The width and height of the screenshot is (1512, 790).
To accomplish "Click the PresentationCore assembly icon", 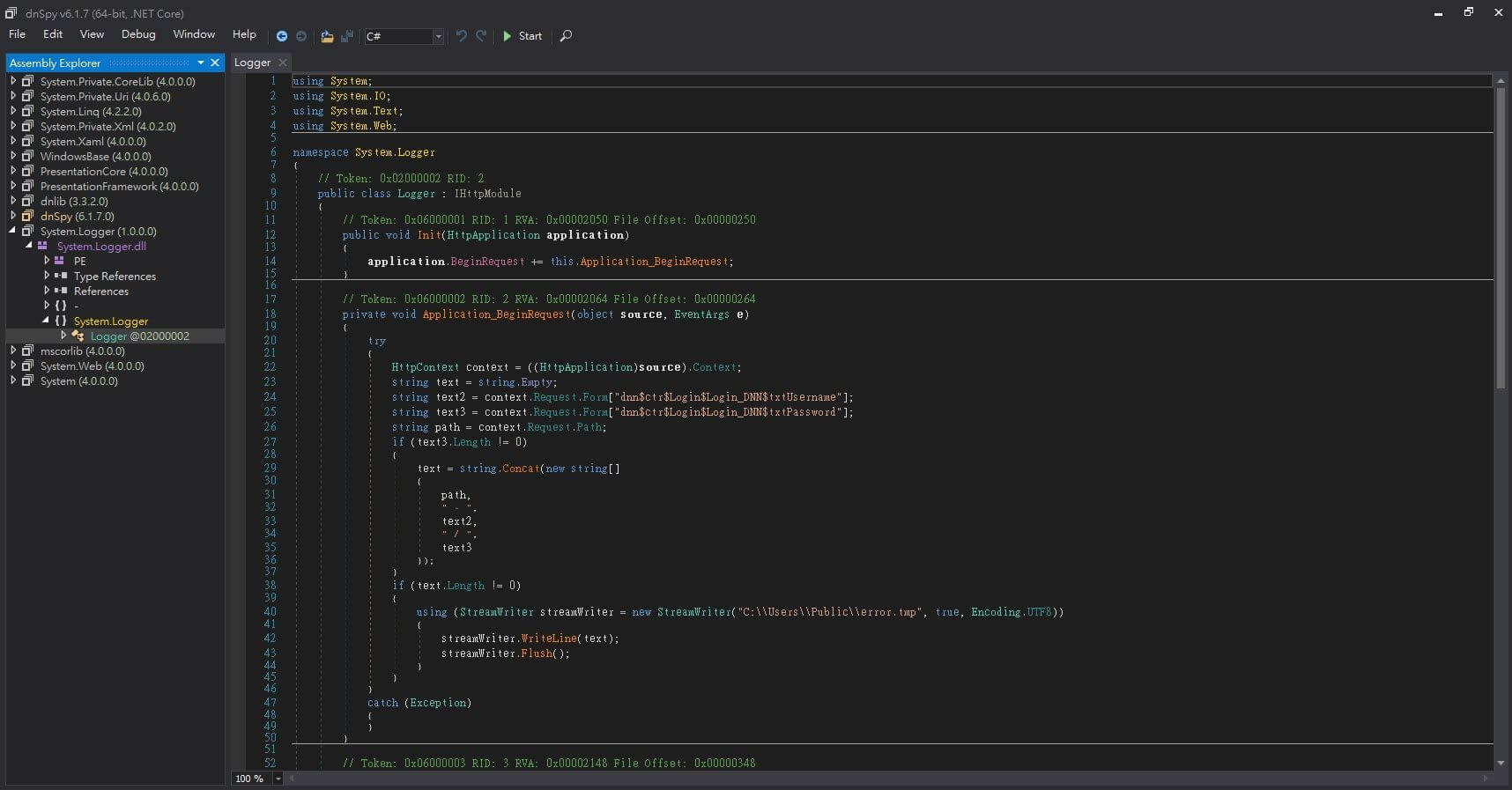I will pyautogui.click(x=27, y=171).
